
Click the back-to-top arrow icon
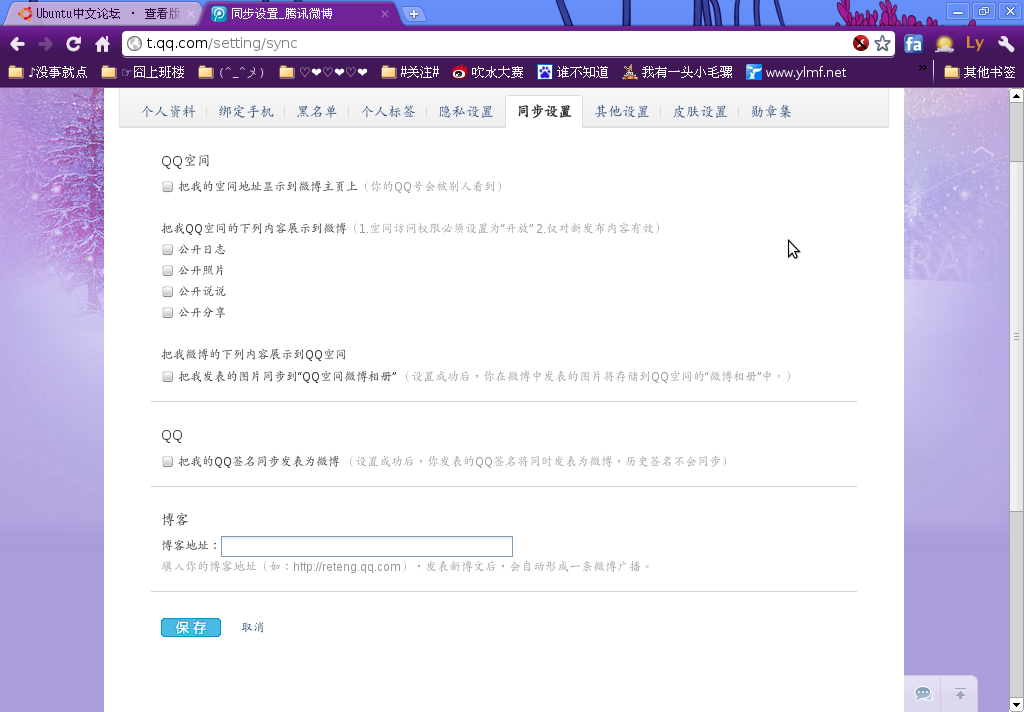click(x=960, y=694)
